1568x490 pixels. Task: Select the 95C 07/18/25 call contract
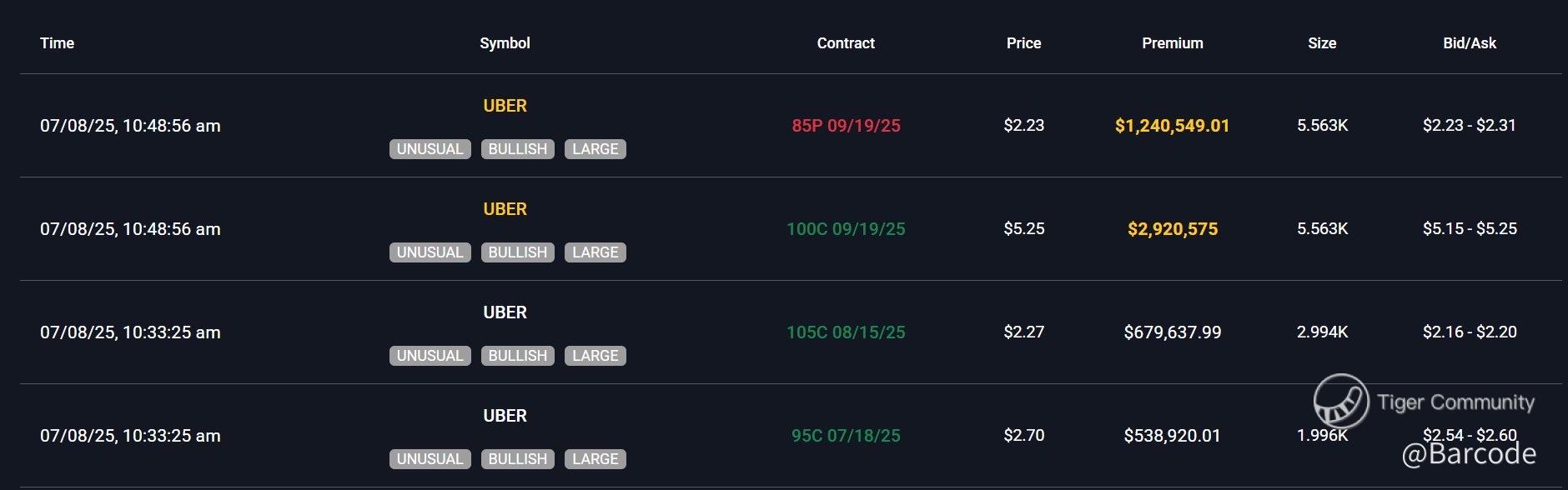pos(846,436)
